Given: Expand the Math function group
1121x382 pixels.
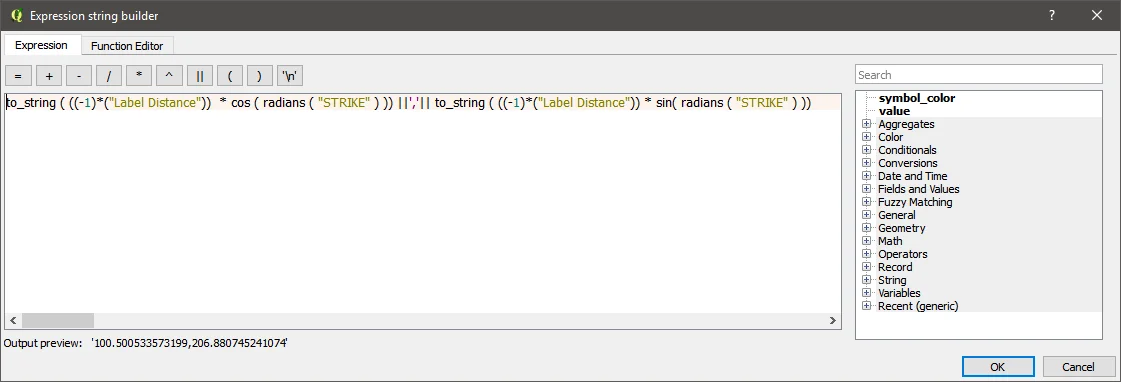Looking at the screenshot, I should coord(867,241).
